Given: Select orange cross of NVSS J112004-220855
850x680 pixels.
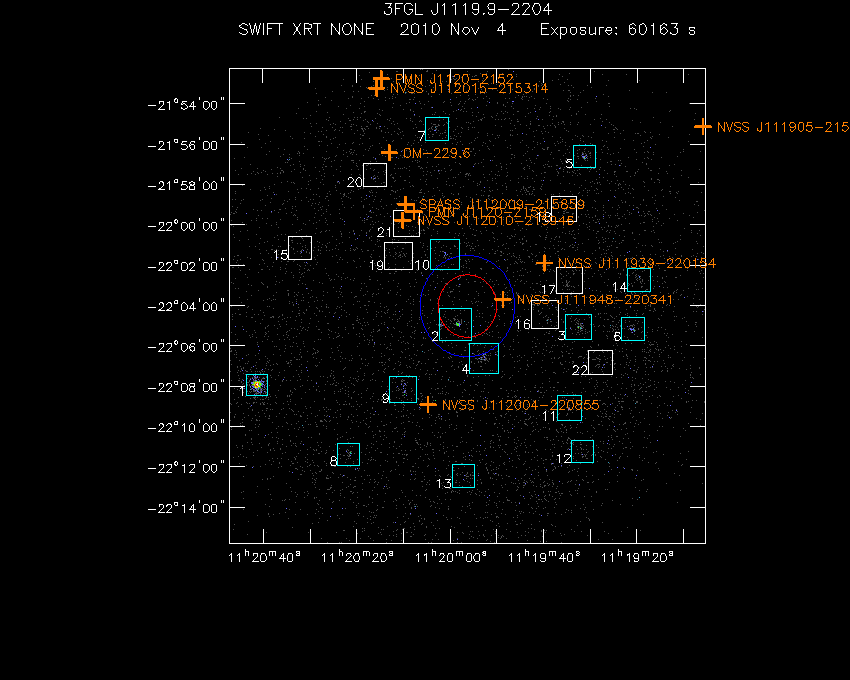Looking at the screenshot, I should coord(428,405).
